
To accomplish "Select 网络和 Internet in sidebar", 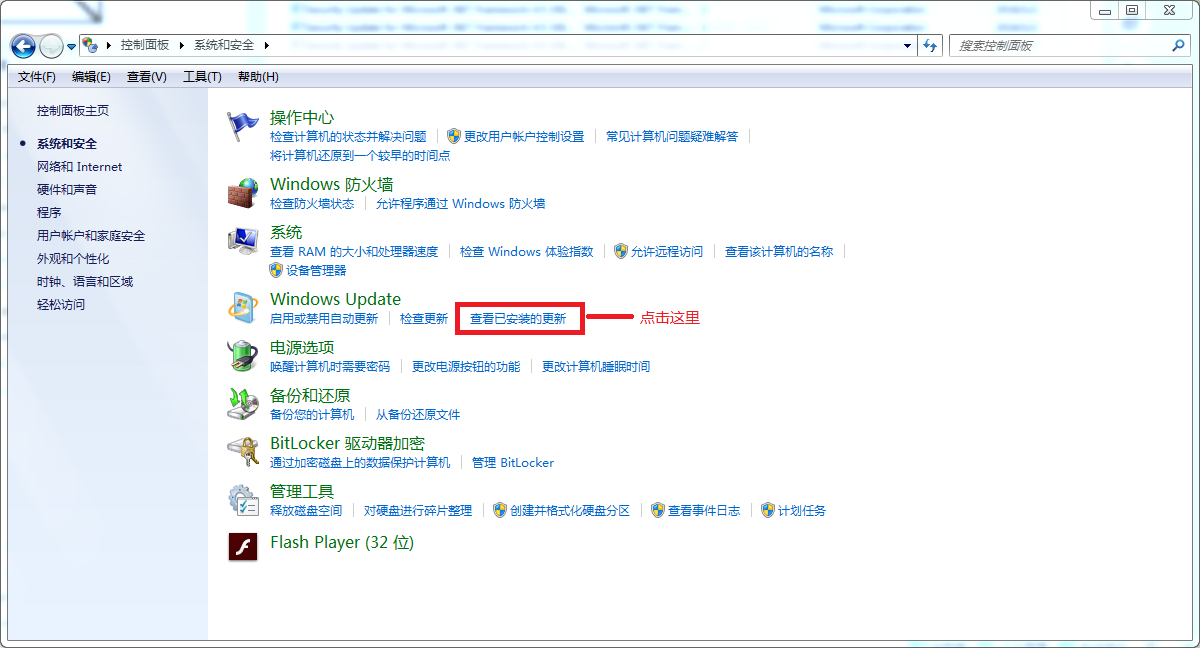I will (x=80, y=167).
